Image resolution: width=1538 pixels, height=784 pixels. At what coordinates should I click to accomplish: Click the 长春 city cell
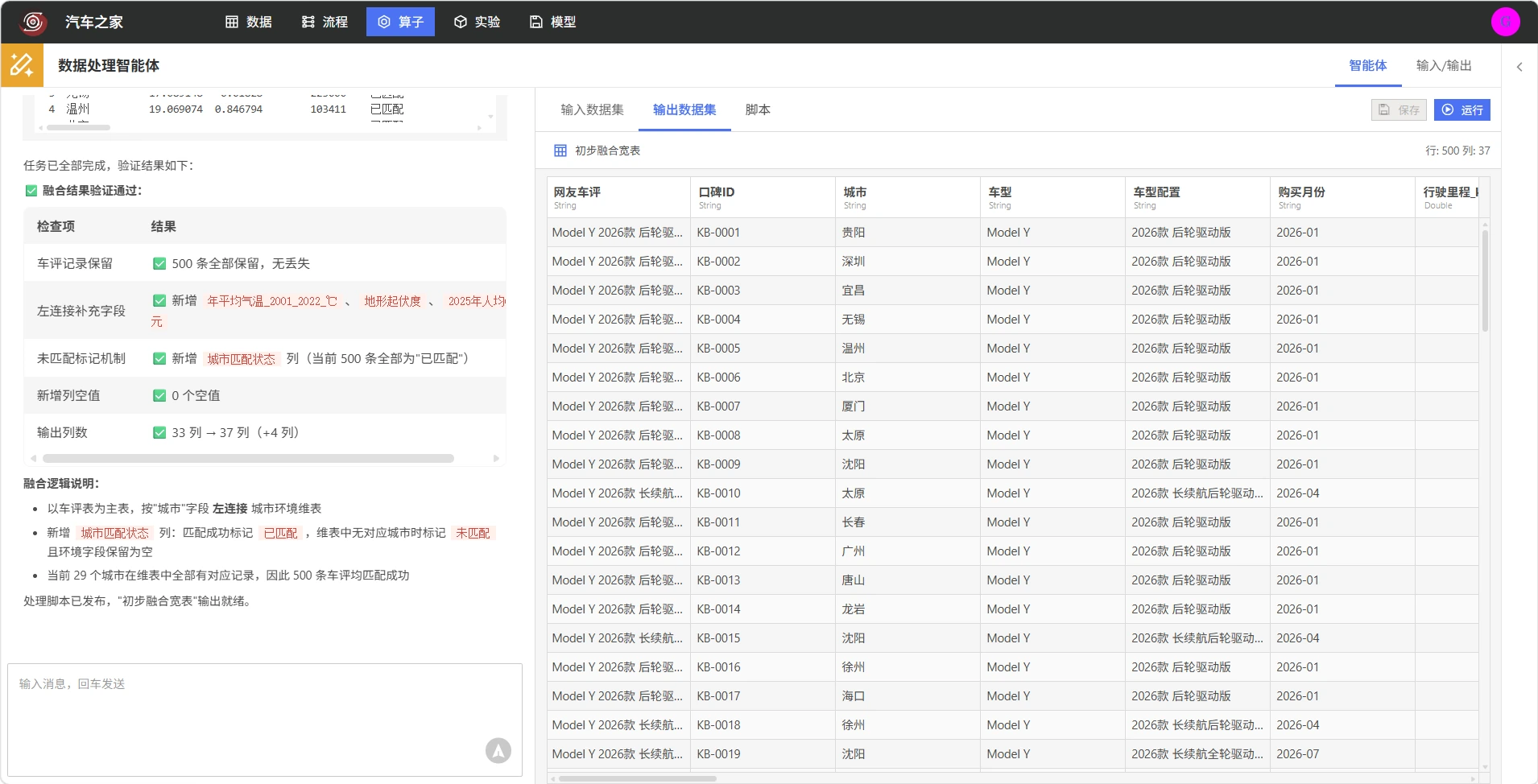908,522
